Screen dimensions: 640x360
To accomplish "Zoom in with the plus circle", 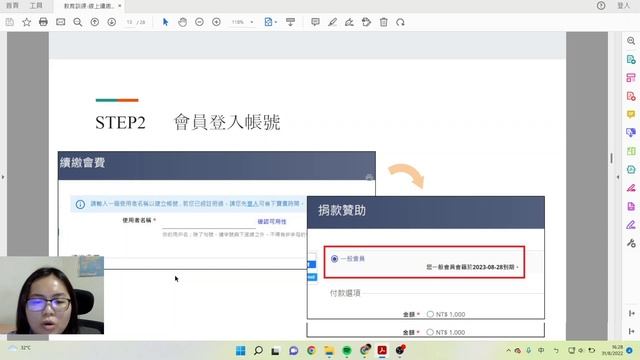I will 216,22.
